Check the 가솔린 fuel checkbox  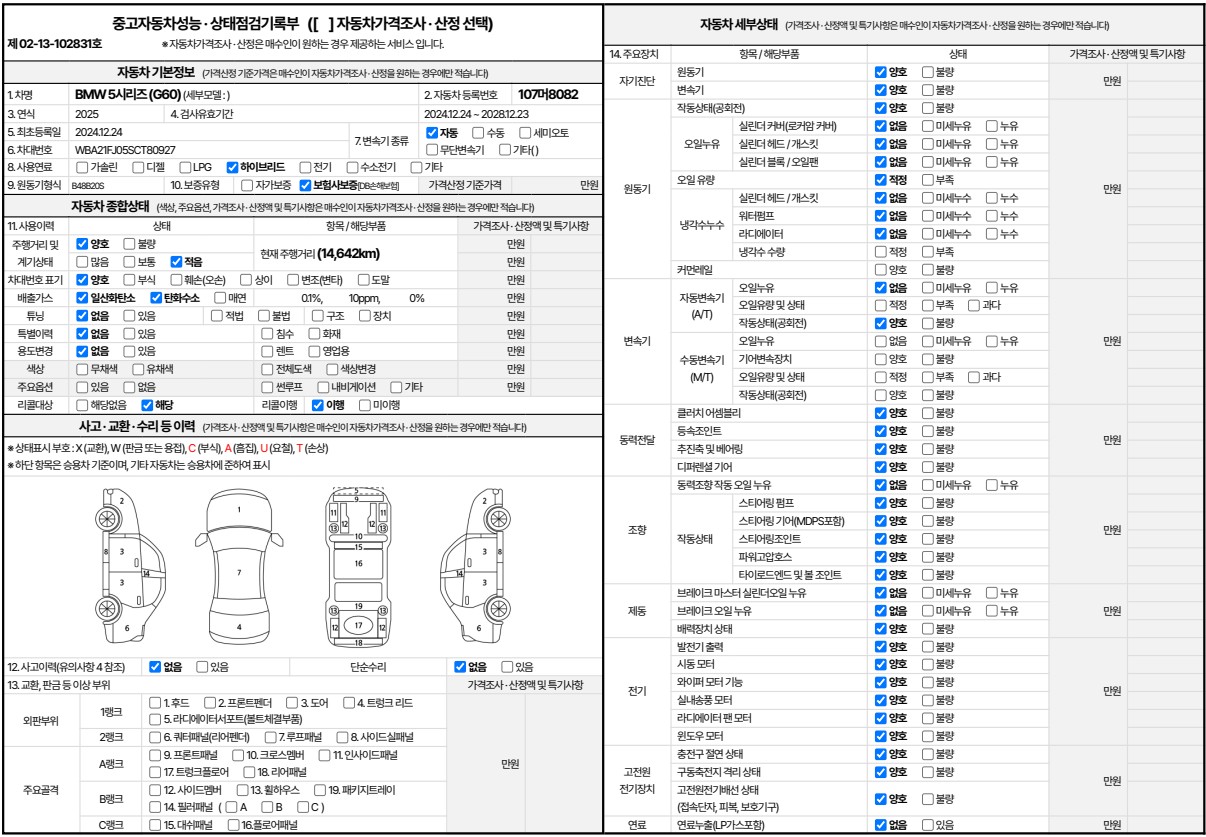[x=82, y=167]
